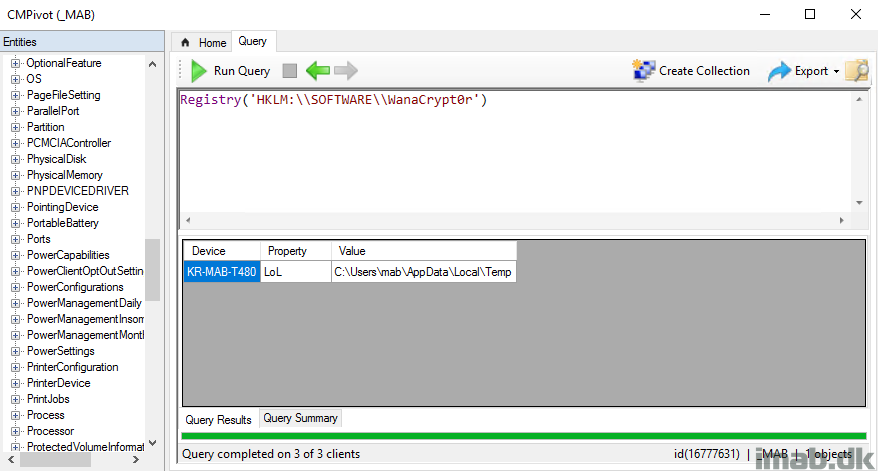
Task: Click the Query completed status text
Action: click(x=271, y=454)
